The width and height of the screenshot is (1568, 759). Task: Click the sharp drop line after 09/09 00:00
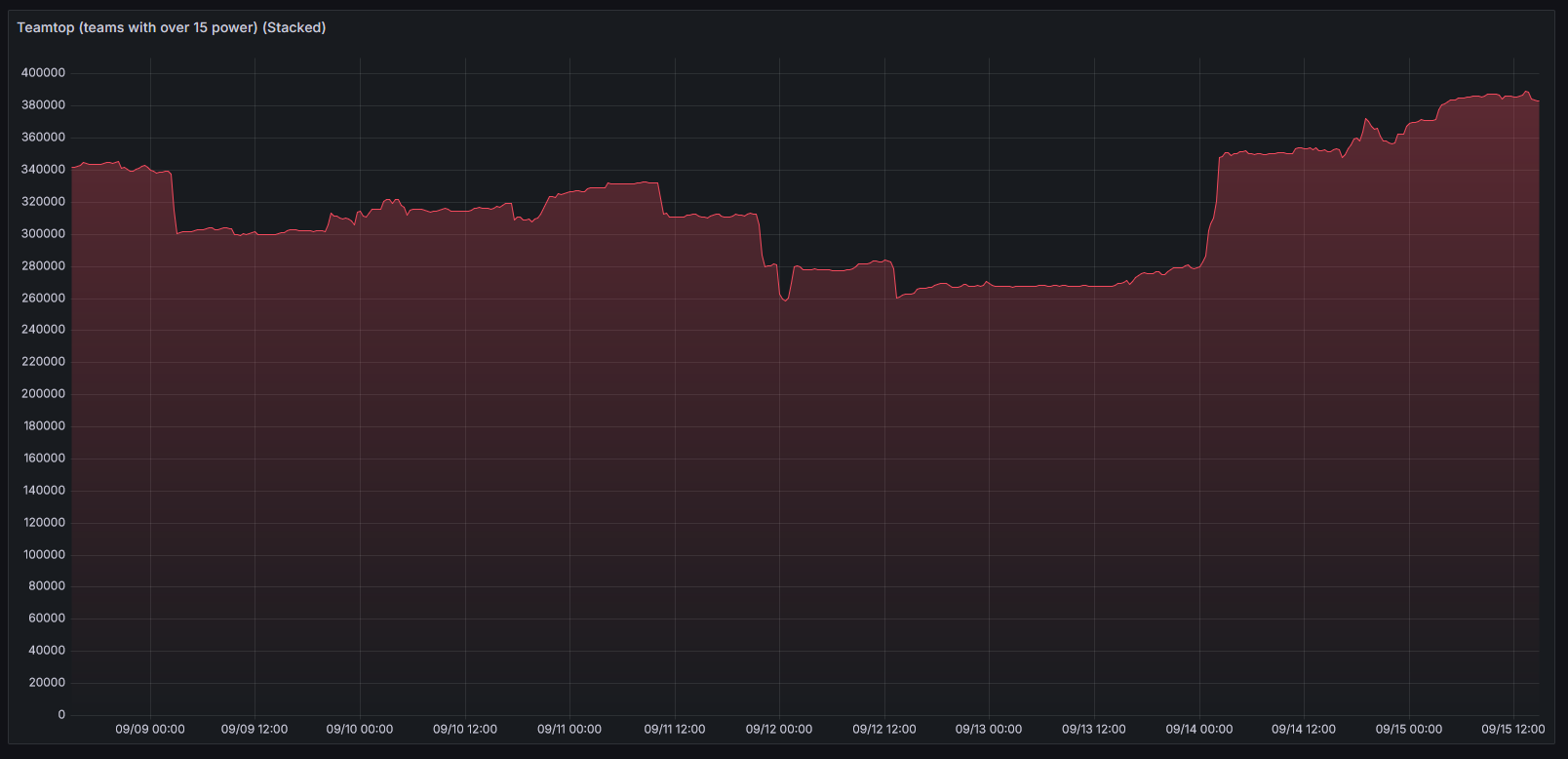click(x=174, y=205)
